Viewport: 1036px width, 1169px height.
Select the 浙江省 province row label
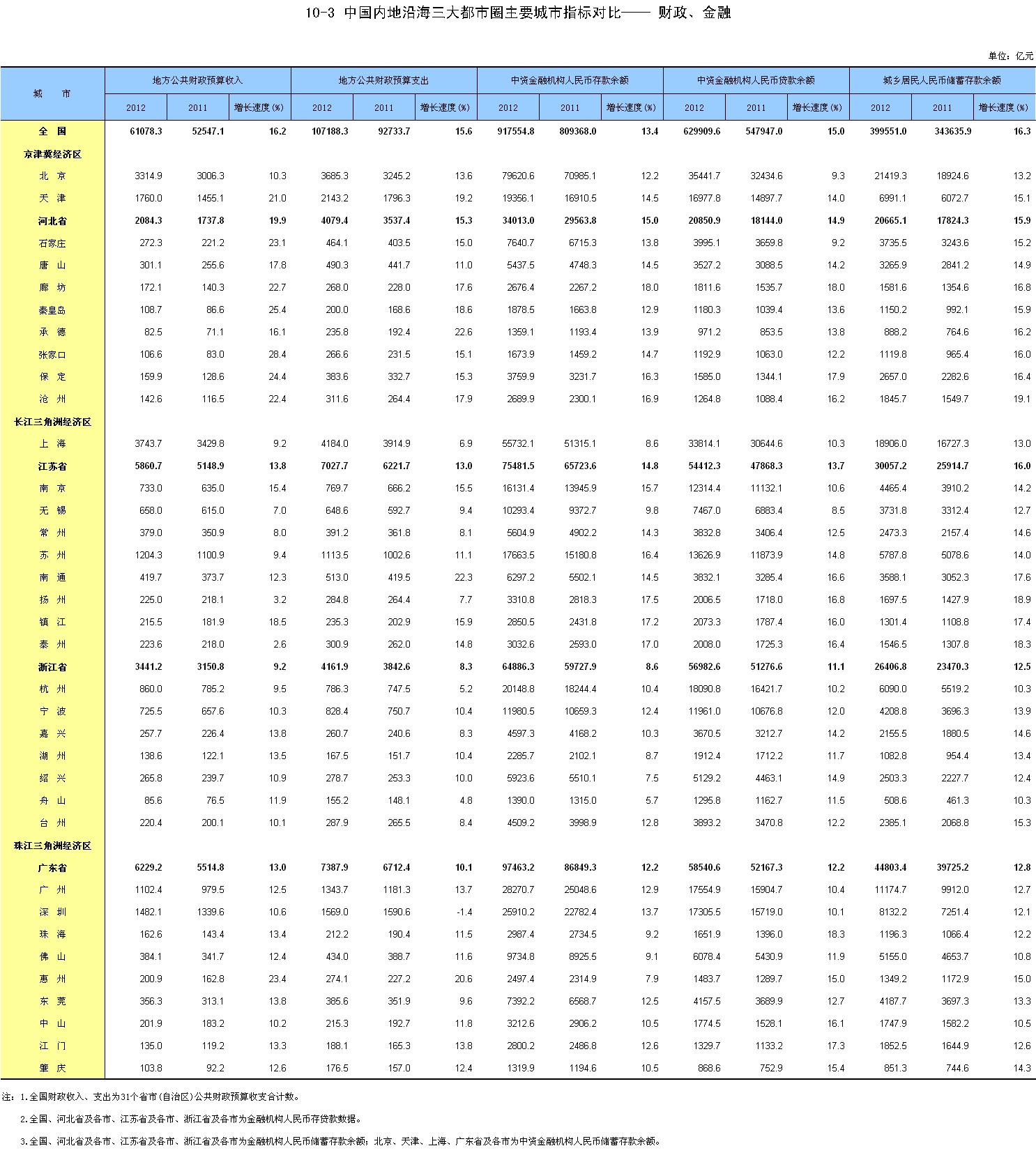click(x=52, y=667)
